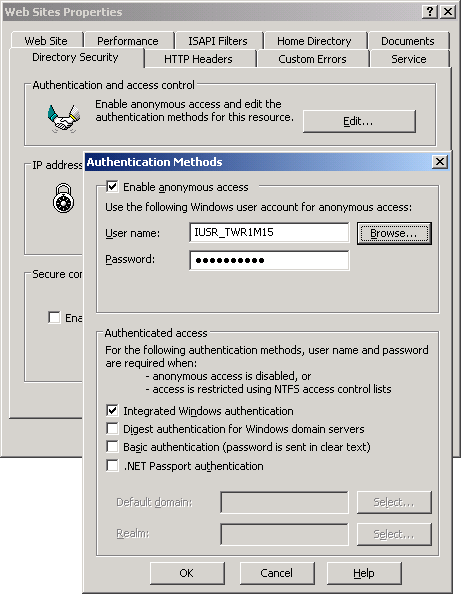Switch to the Web Site tab
Screen dimensions: 461x594
coord(46,41)
